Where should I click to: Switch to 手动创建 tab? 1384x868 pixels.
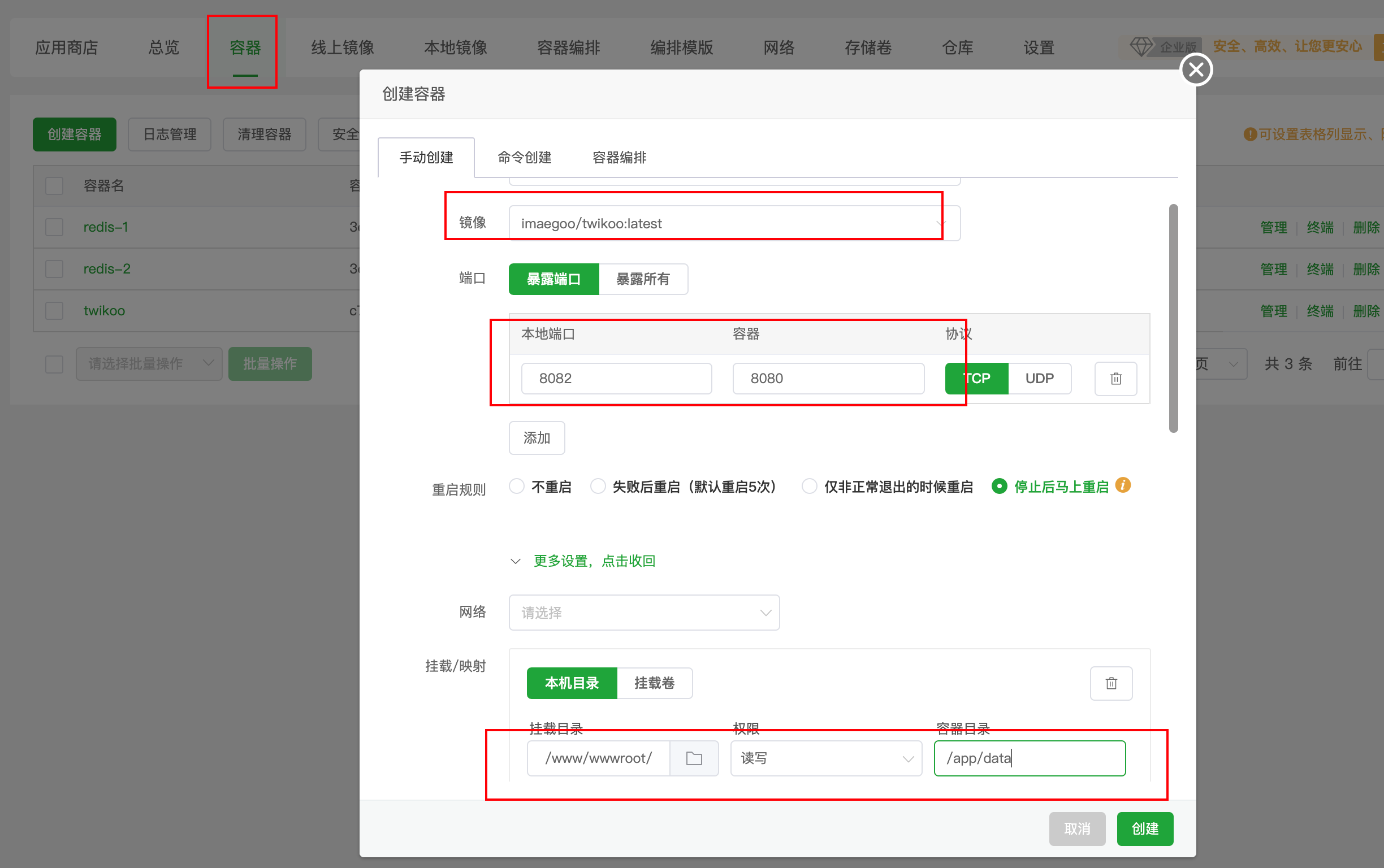(x=426, y=157)
